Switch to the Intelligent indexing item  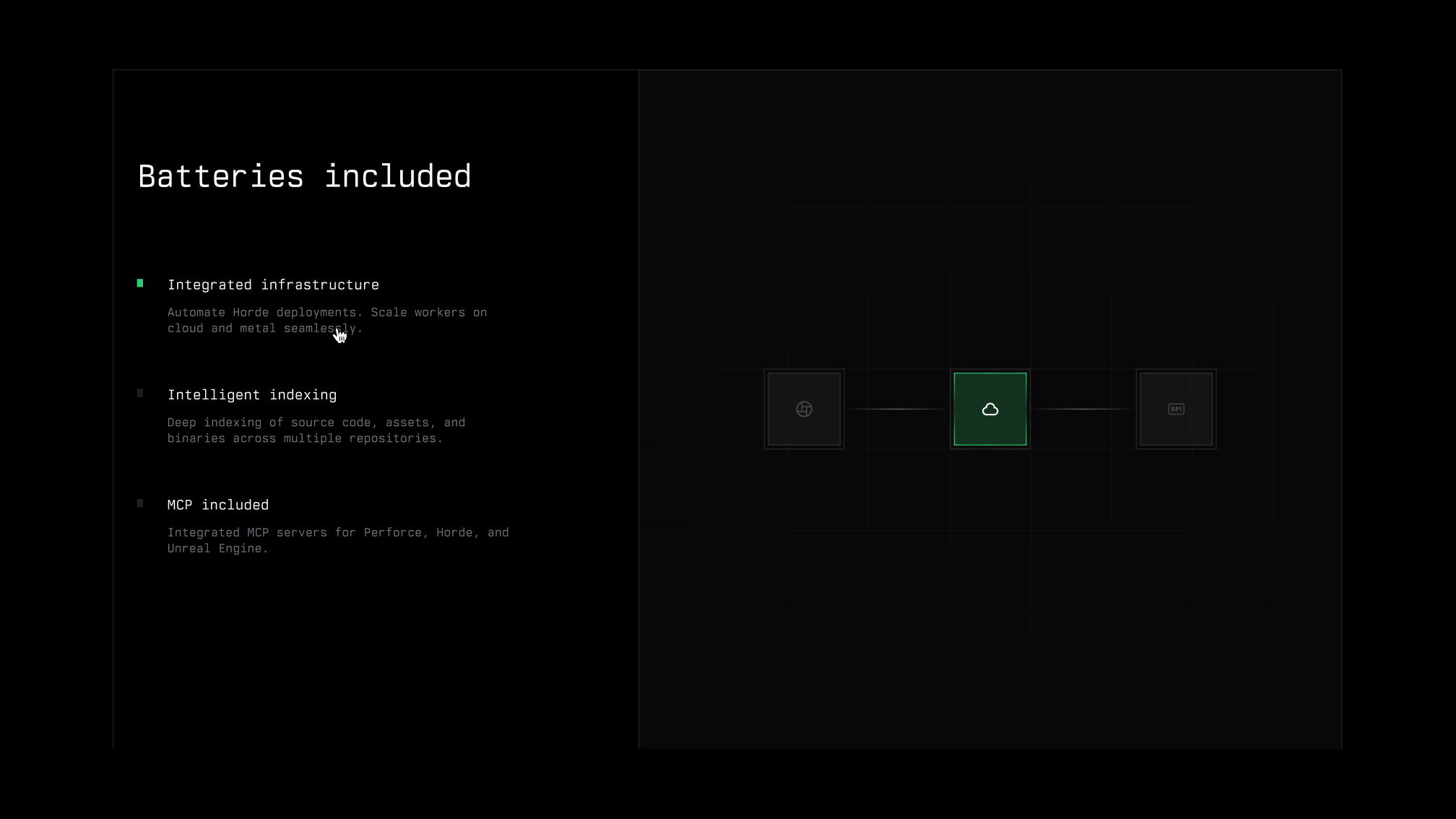click(251, 395)
